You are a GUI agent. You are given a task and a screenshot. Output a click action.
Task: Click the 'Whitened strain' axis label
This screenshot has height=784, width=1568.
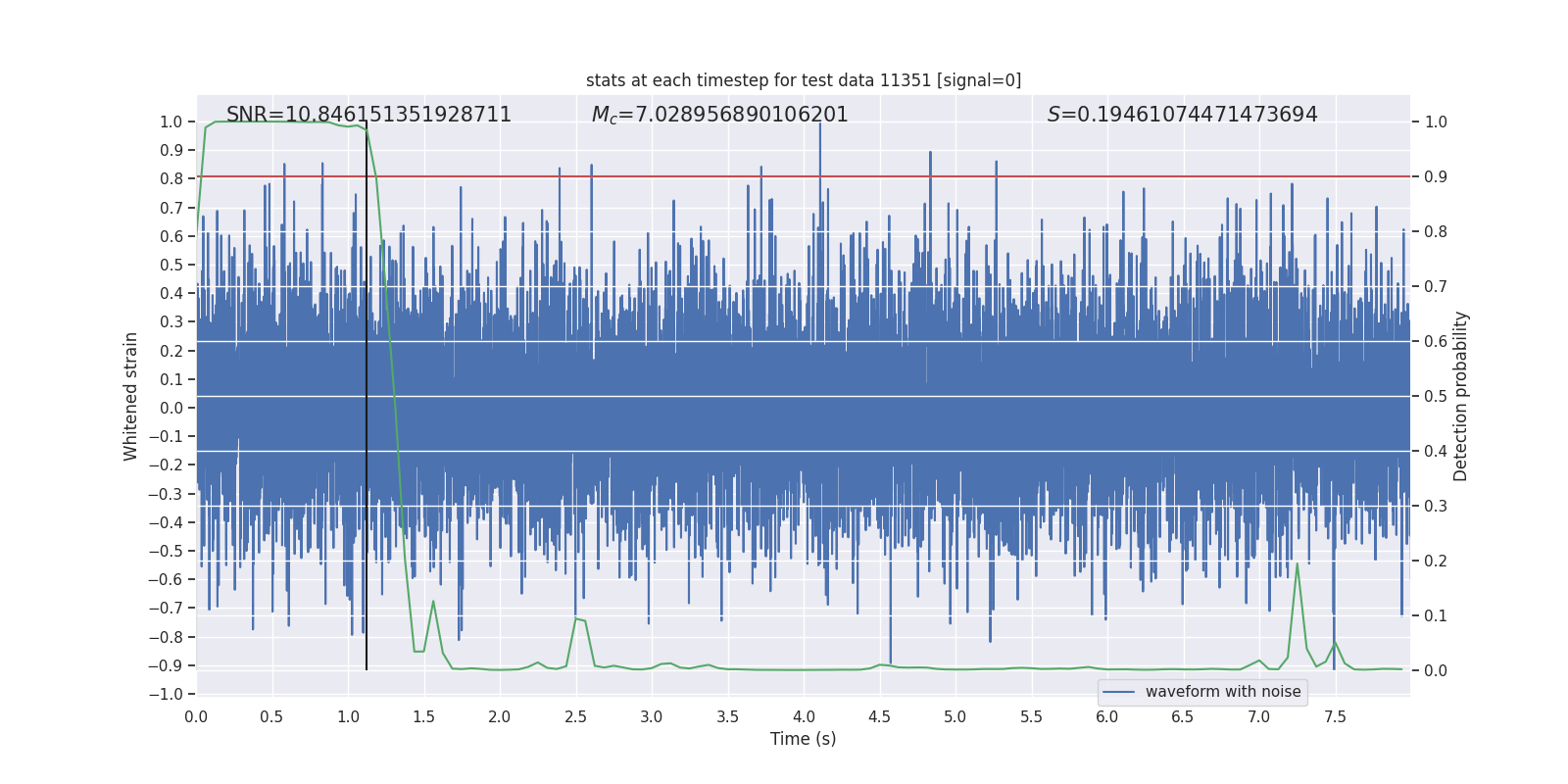[x=131, y=396]
